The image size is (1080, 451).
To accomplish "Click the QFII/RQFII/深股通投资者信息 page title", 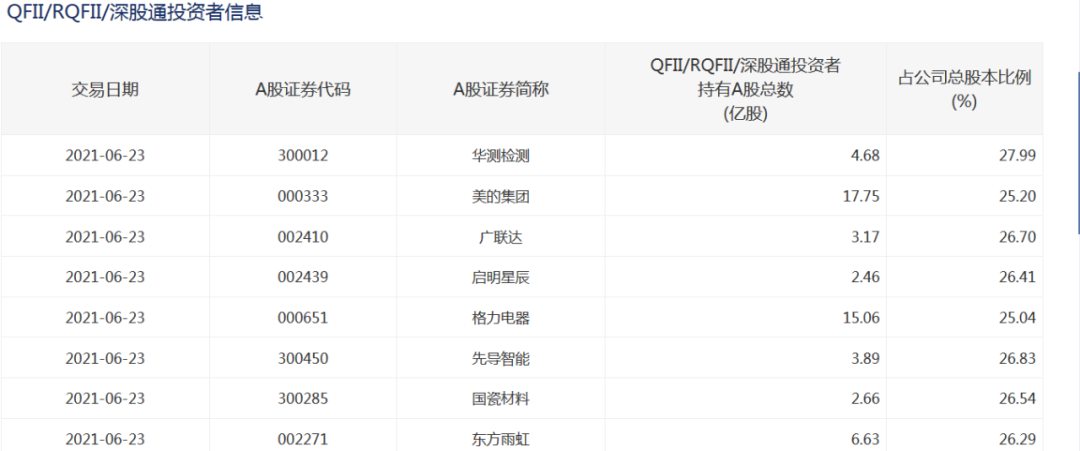I will (x=135, y=14).
